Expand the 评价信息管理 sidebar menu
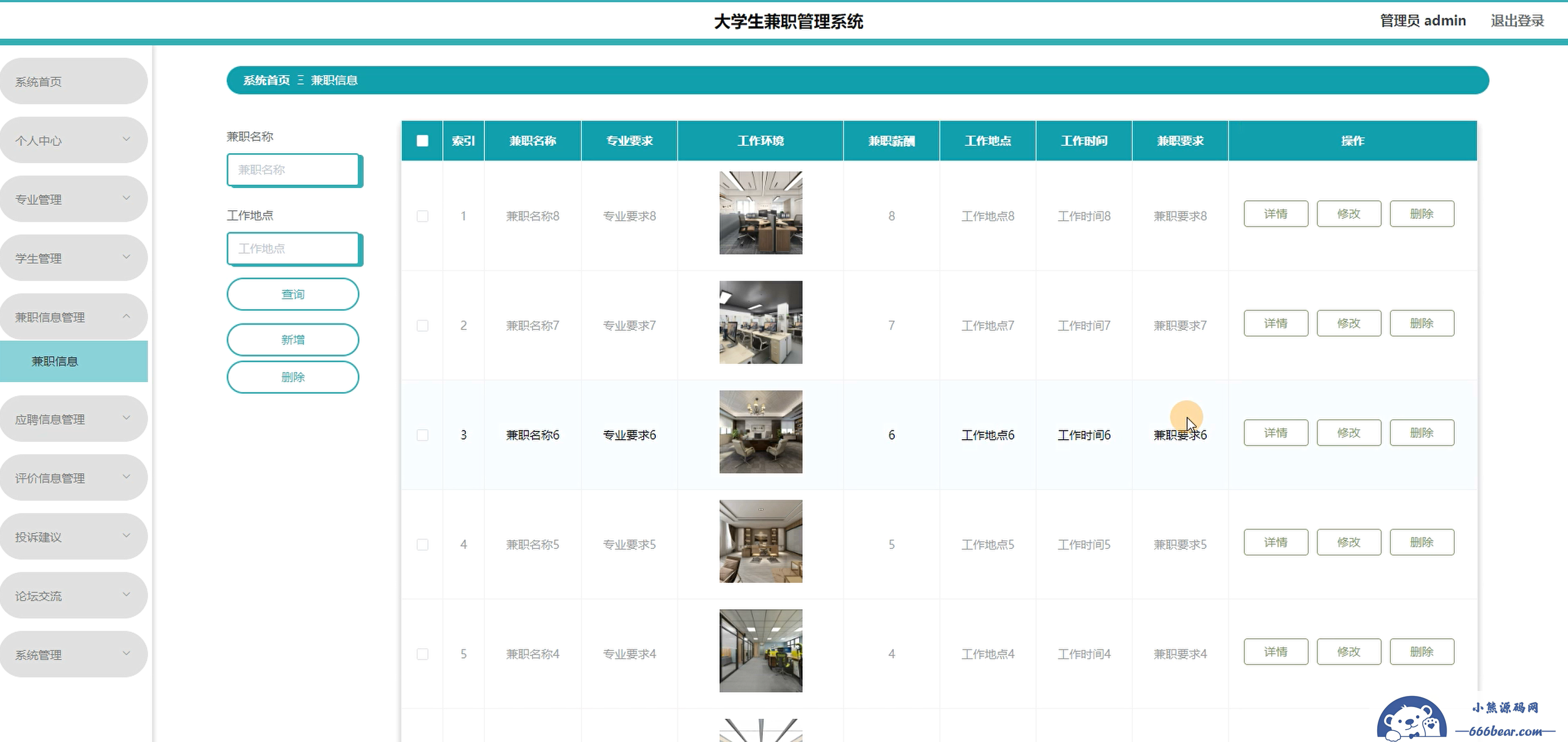The width and height of the screenshot is (1568, 742). tap(74, 478)
